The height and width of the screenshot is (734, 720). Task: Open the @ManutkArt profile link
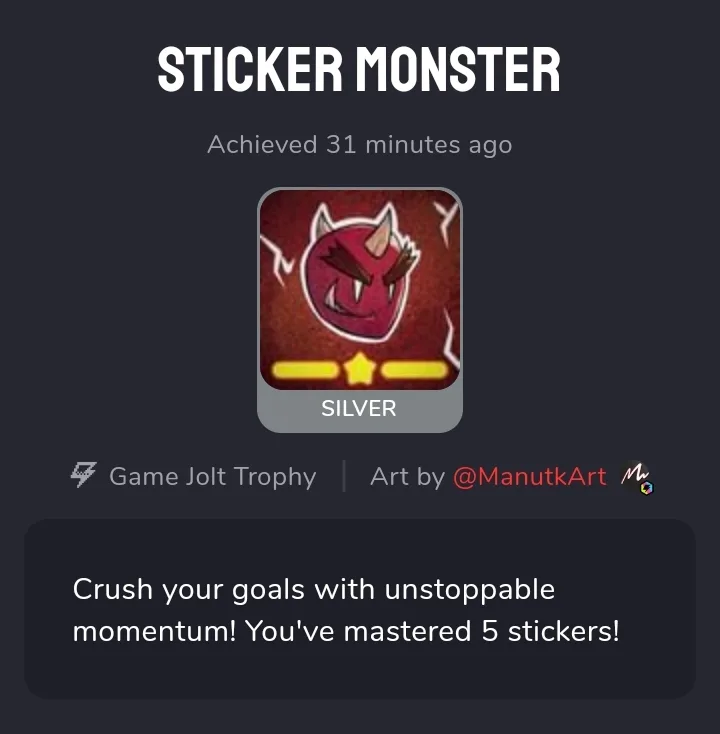click(x=529, y=477)
